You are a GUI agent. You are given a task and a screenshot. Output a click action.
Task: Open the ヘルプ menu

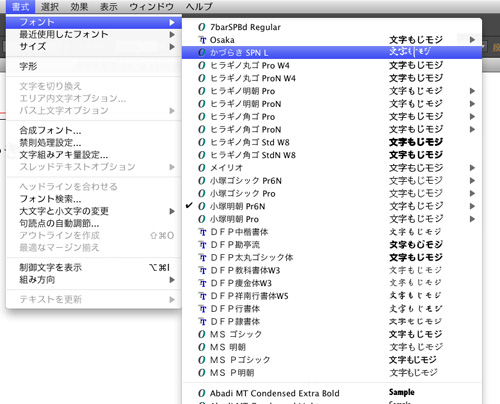point(199,6)
